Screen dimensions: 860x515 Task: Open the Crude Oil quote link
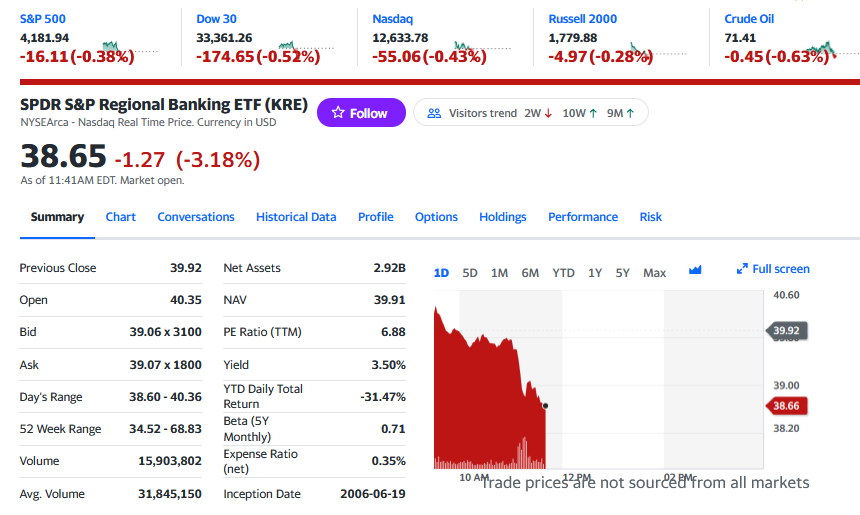tap(749, 19)
